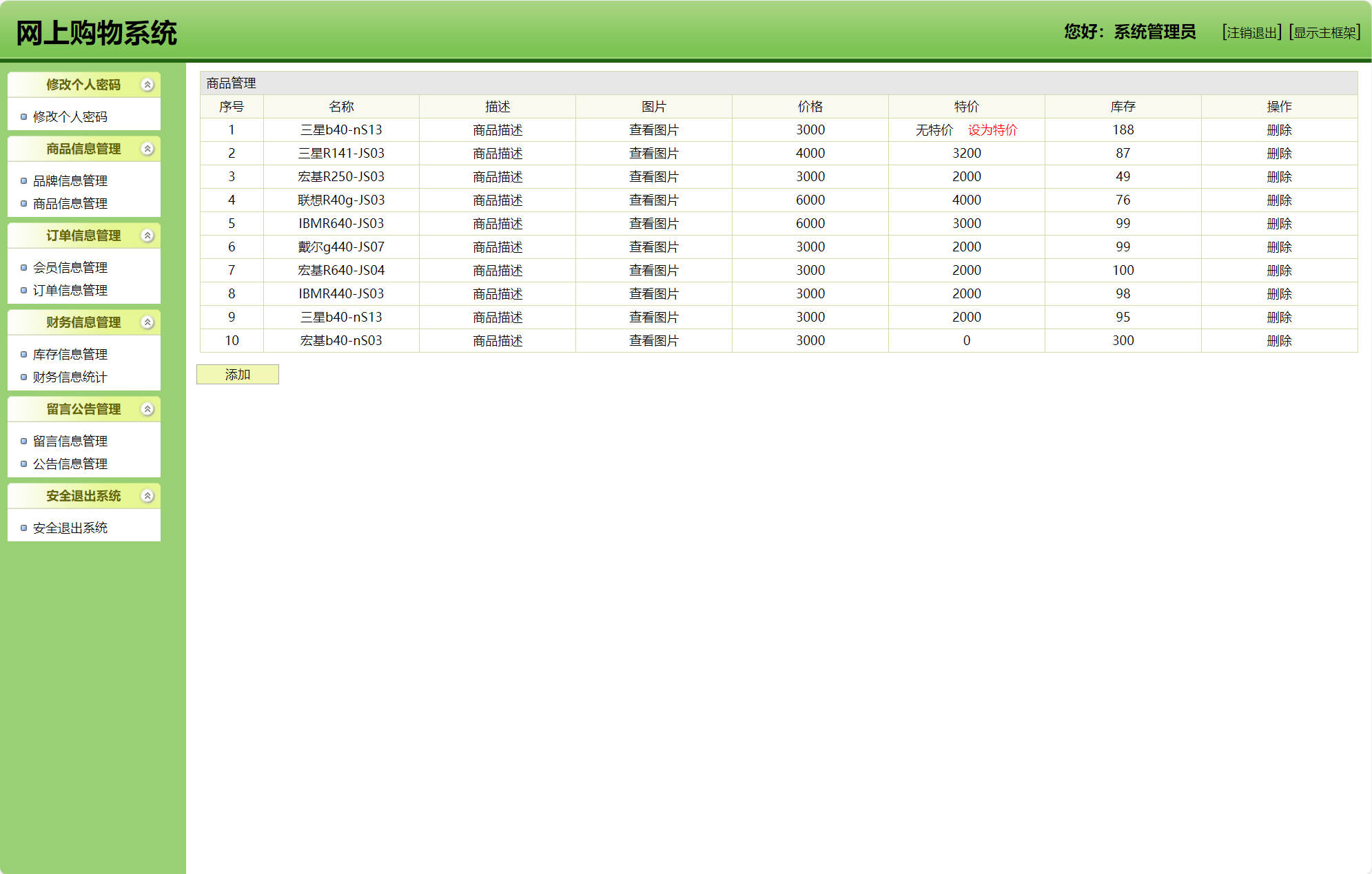This screenshot has width=1372, height=874.
Task: Click the 显示主框架 link
Action: pyautogui.click(x=1324, y=32)
